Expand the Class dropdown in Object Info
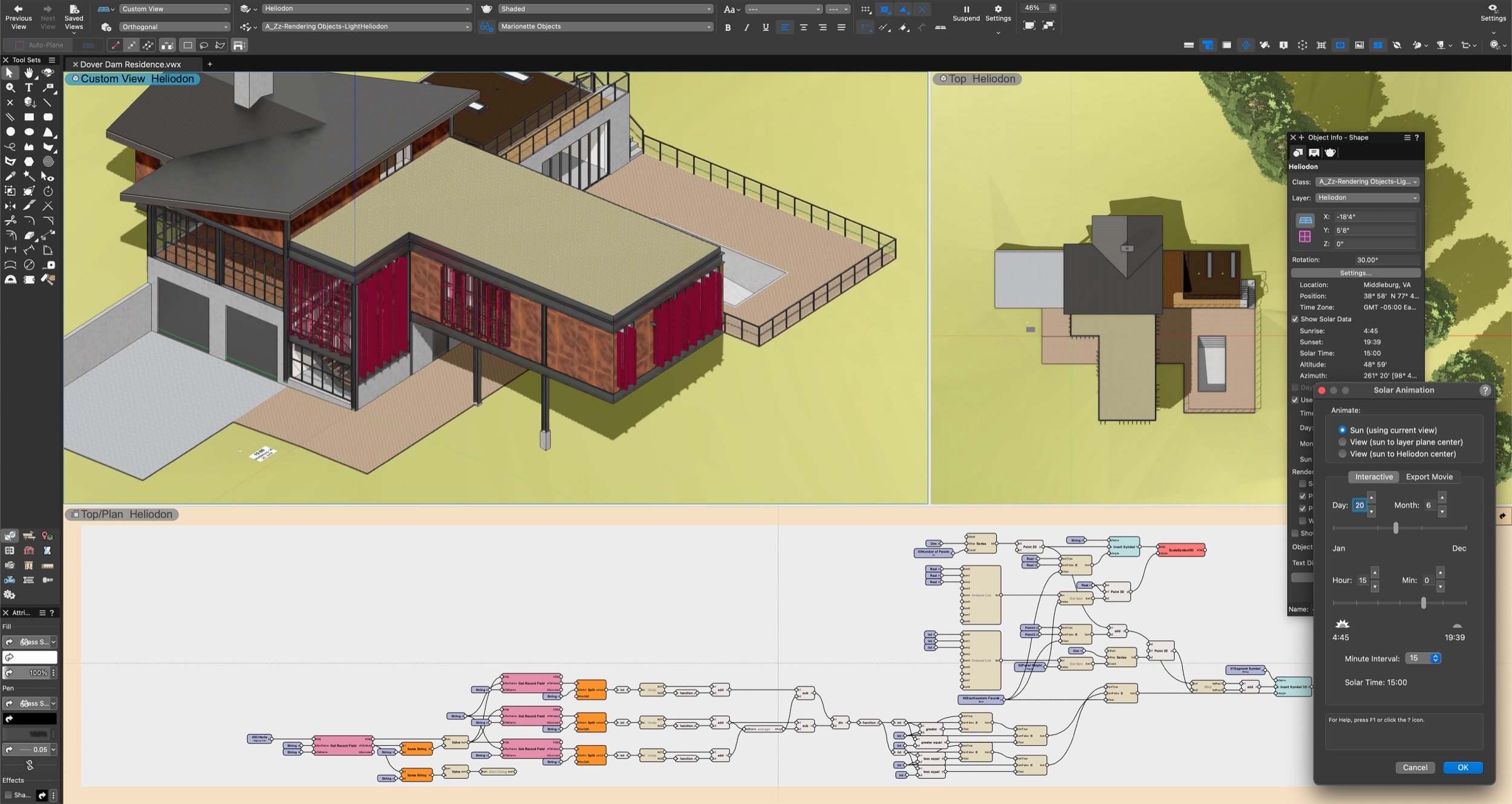The height and width of the screenshot is (804, 1512). (x=1366, y=181)
